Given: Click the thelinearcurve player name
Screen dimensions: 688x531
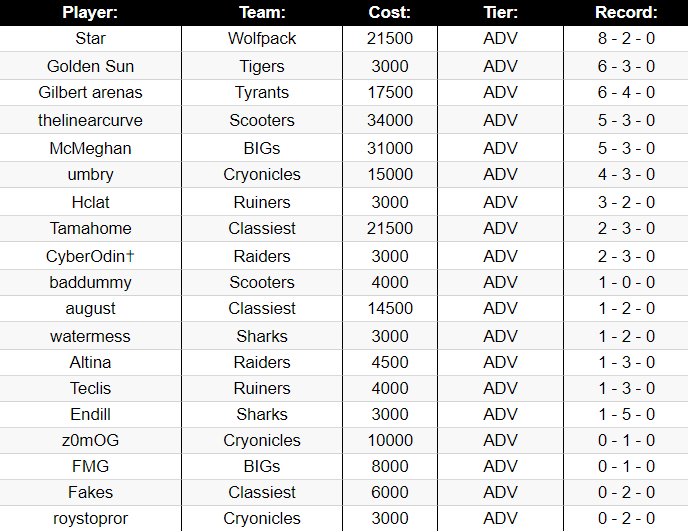Looking at the screenshot, I should click(x=90, y=120).
